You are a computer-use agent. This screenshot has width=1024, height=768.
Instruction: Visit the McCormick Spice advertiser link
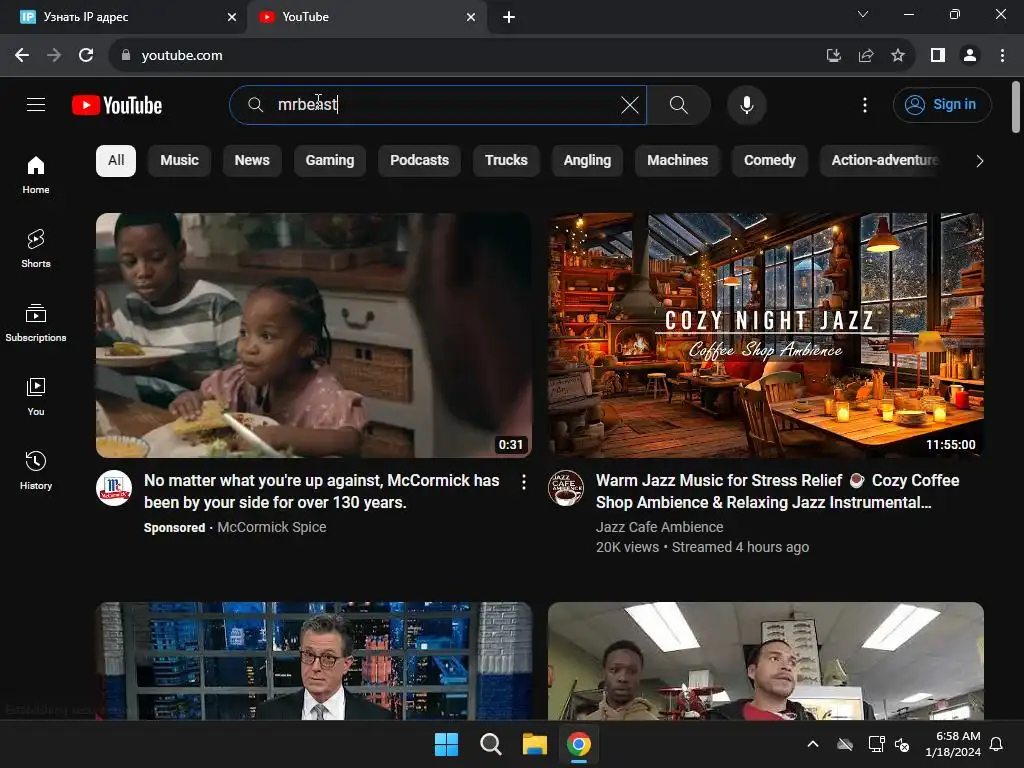point(272,527)
